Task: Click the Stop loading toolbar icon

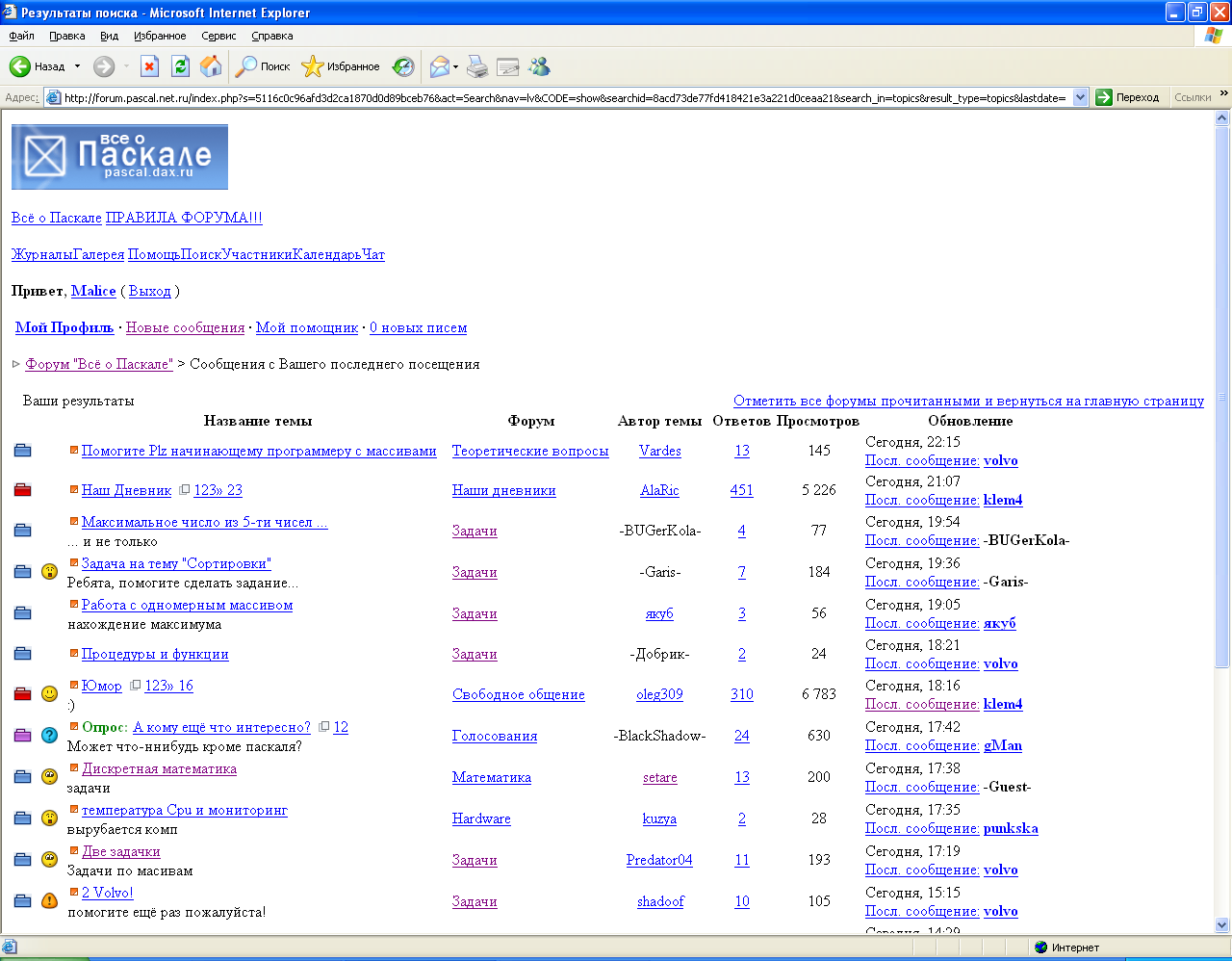Action: (149, 66)
